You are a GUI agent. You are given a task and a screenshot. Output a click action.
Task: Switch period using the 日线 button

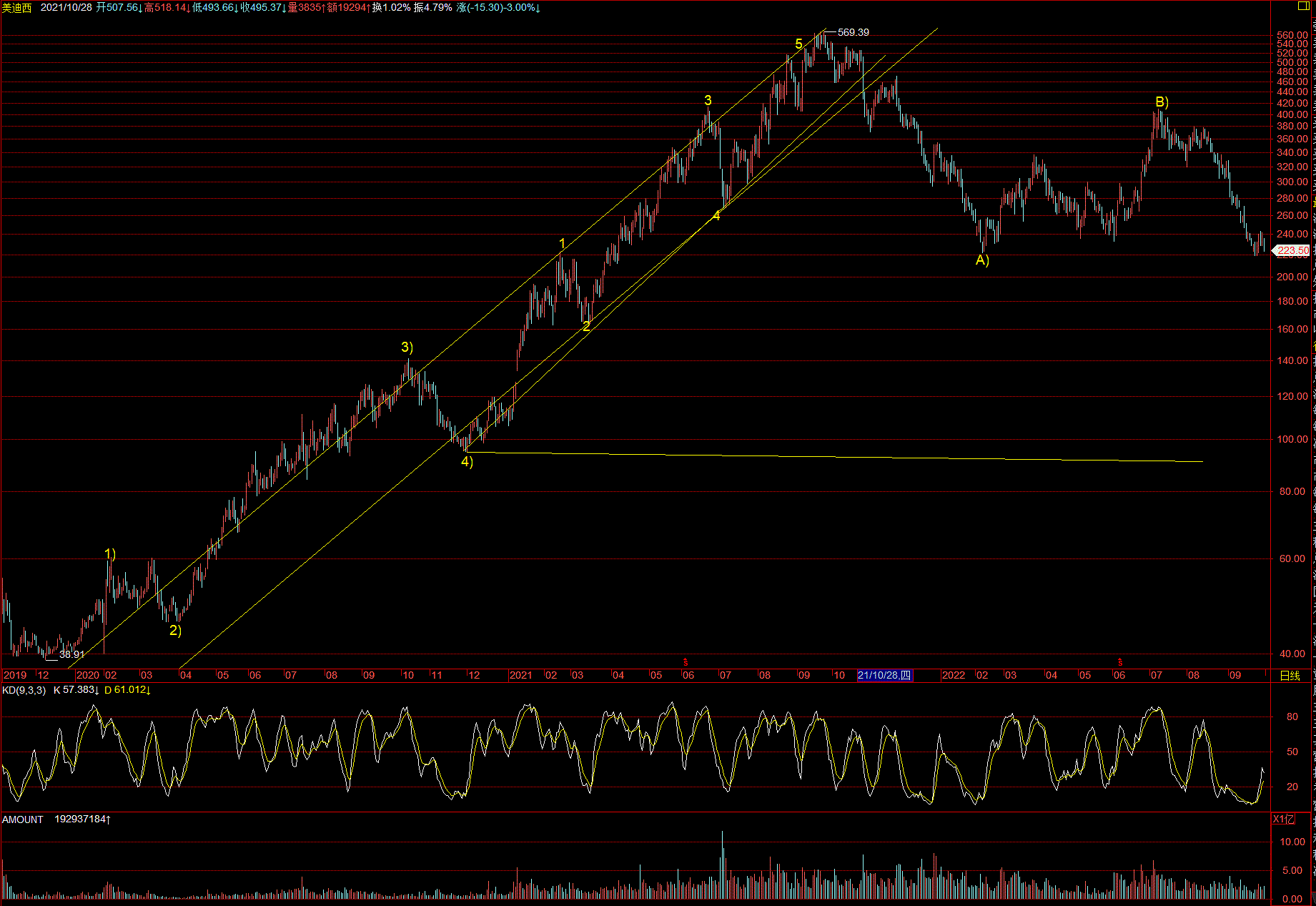click(x=1290, y=676)
